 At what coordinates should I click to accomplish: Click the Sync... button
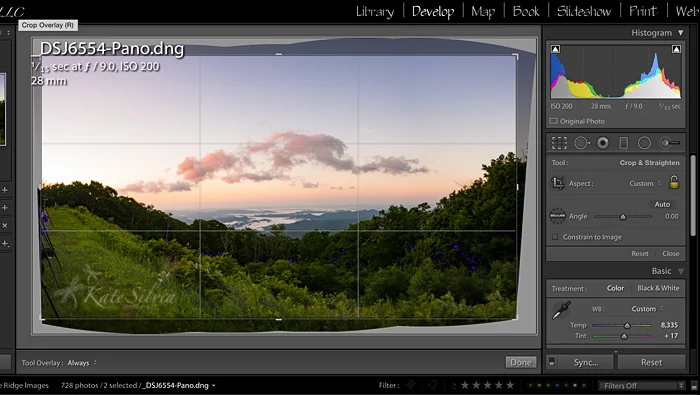(586, 362)
